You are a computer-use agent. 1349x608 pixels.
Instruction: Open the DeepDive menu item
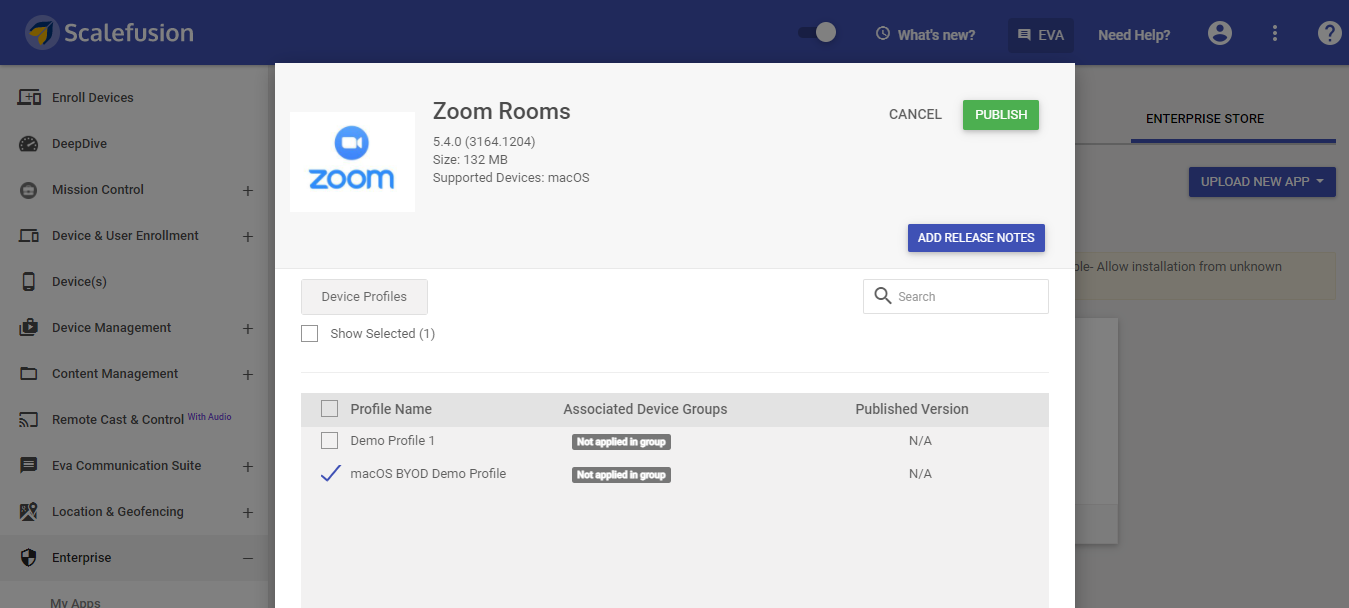click(79, 143)
